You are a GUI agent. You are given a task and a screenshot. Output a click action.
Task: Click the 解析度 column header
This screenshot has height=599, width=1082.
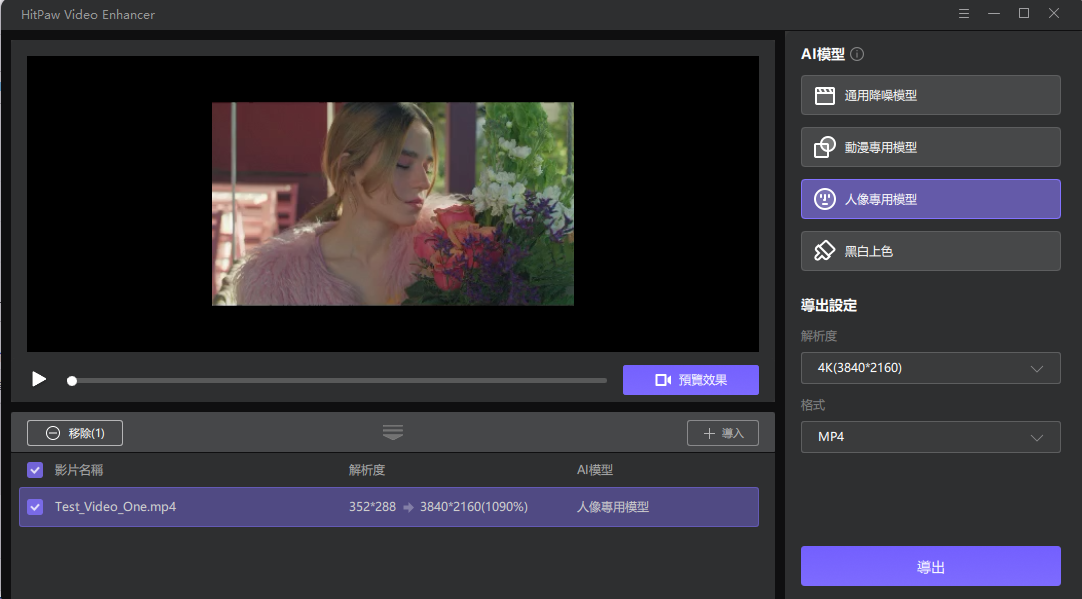tap(366, 470)
